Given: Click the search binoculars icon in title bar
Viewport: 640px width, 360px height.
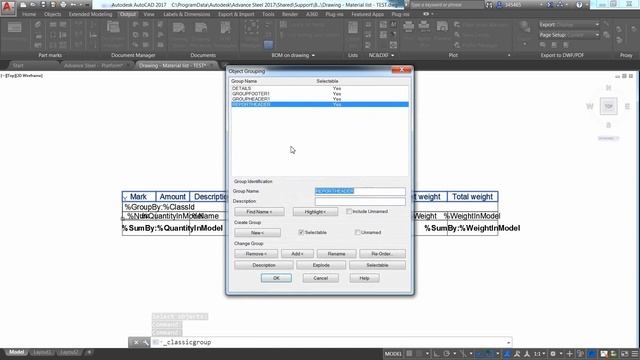Looking at the screenshot, I should (489, 5).
